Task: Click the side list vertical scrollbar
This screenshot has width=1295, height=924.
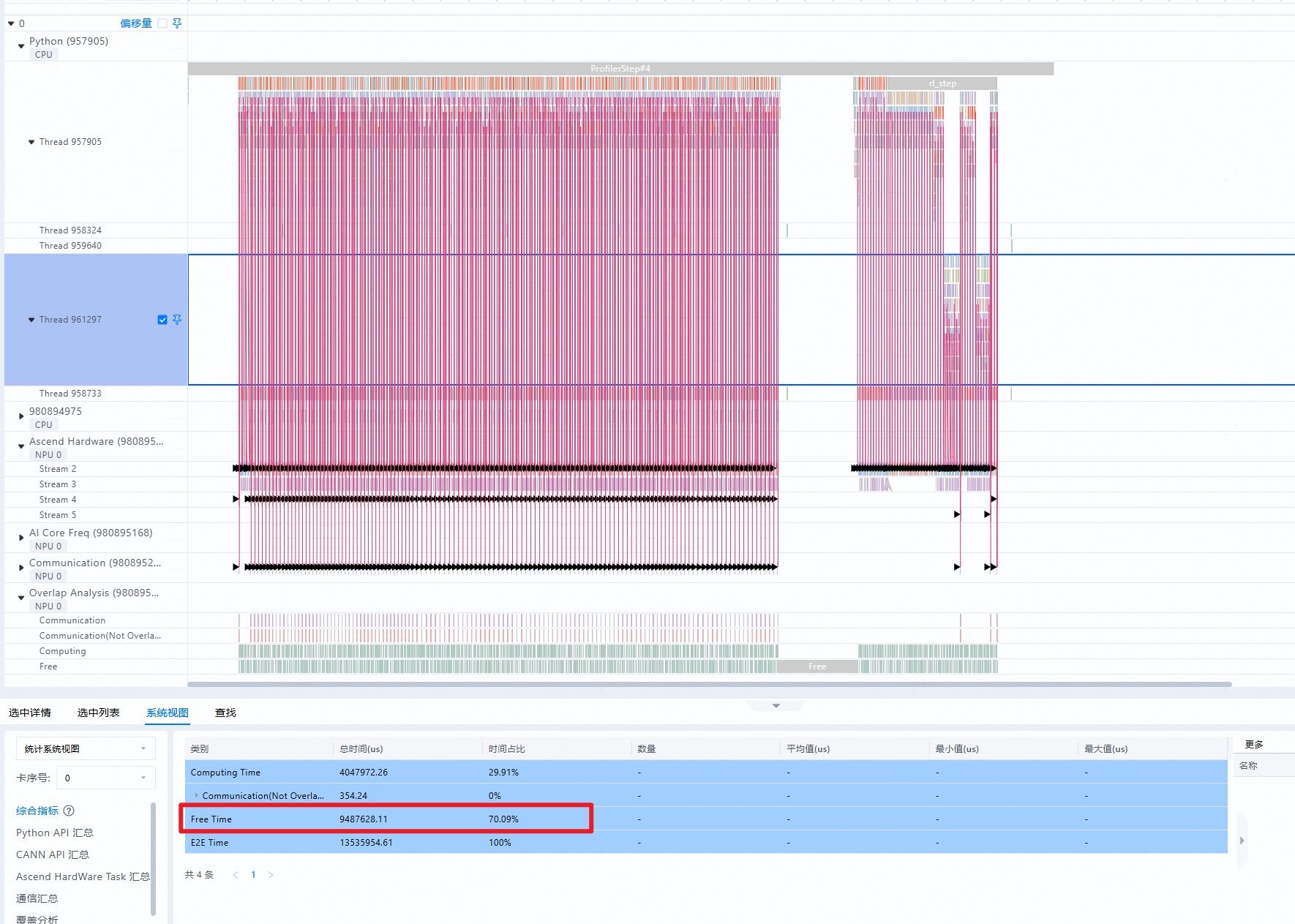Action: click(x=153, y=859)
